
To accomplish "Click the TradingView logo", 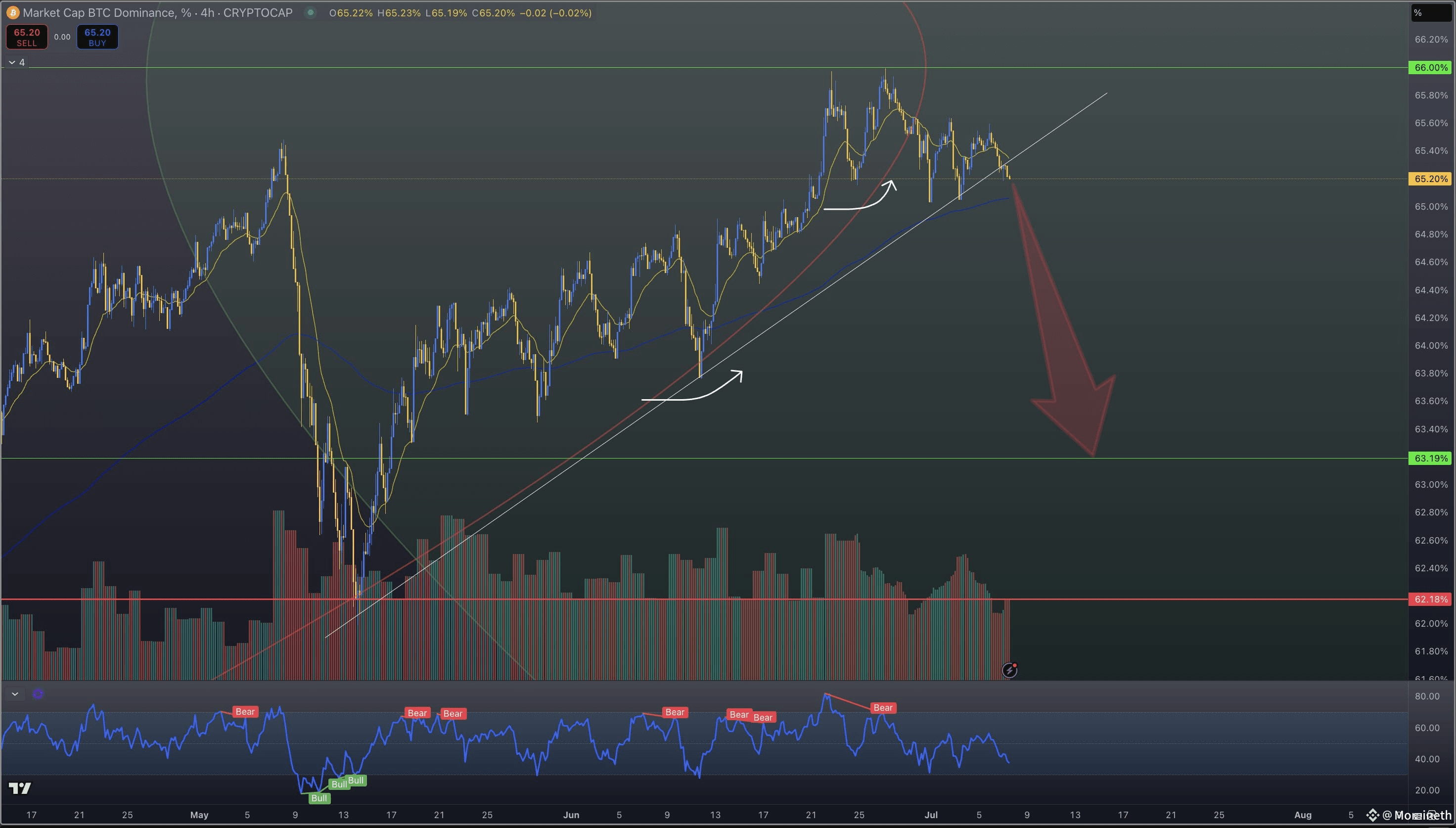I will pyautogui.click(x=20, y=787).
